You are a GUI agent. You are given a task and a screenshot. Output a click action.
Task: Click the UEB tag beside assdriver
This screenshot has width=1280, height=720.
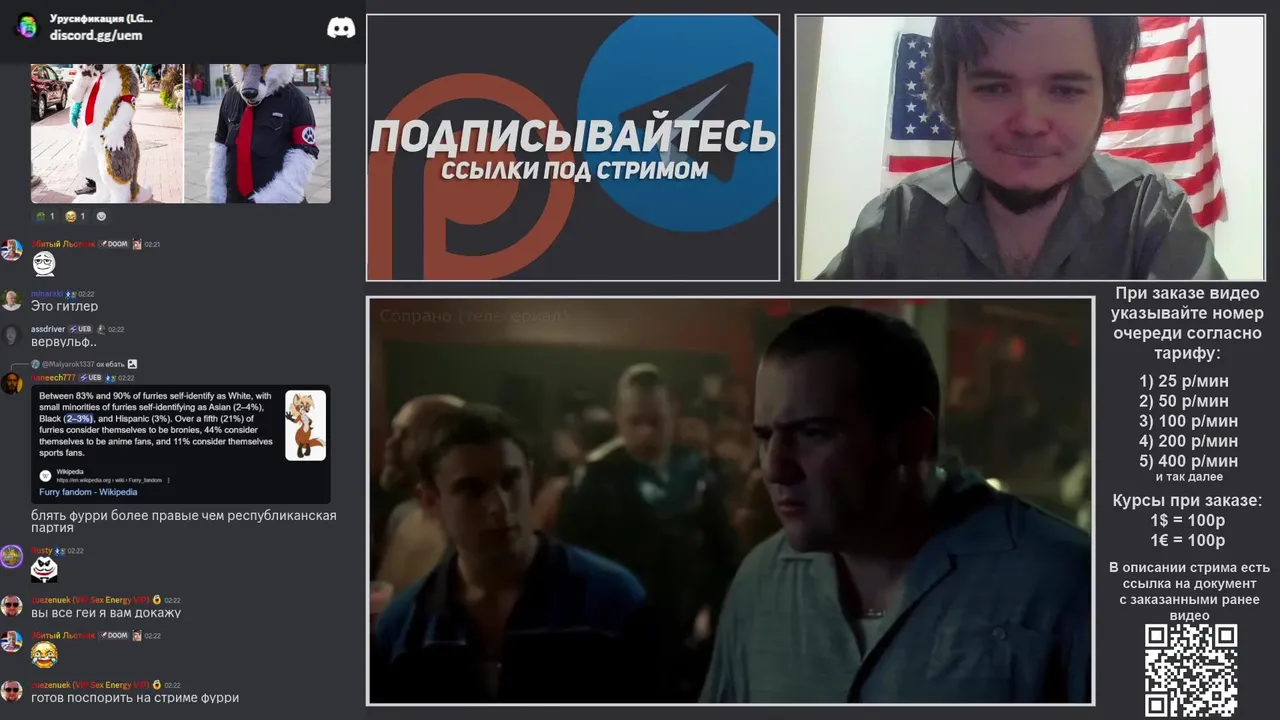(x=80, y=329)
